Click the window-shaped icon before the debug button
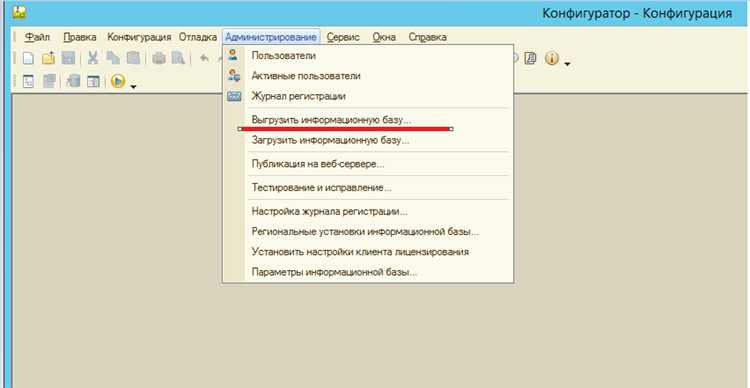 93,81
